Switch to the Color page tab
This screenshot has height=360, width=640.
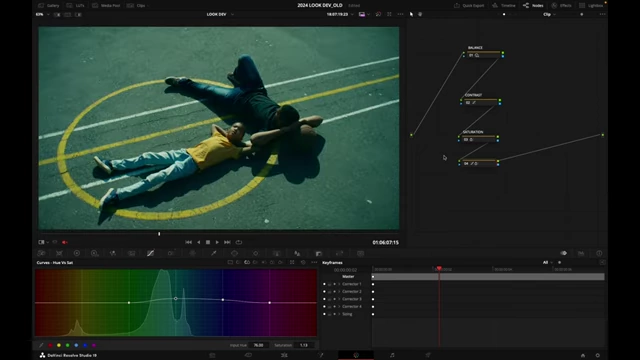click(x=356, y=355)
